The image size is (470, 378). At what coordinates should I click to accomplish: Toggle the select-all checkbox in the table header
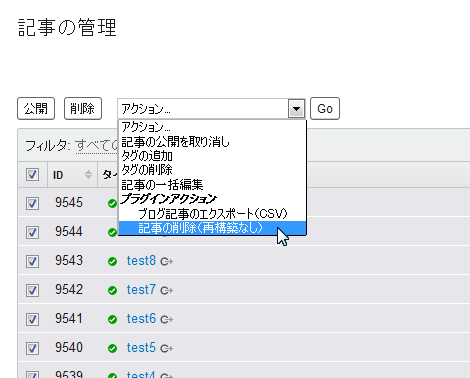[32, 174]
